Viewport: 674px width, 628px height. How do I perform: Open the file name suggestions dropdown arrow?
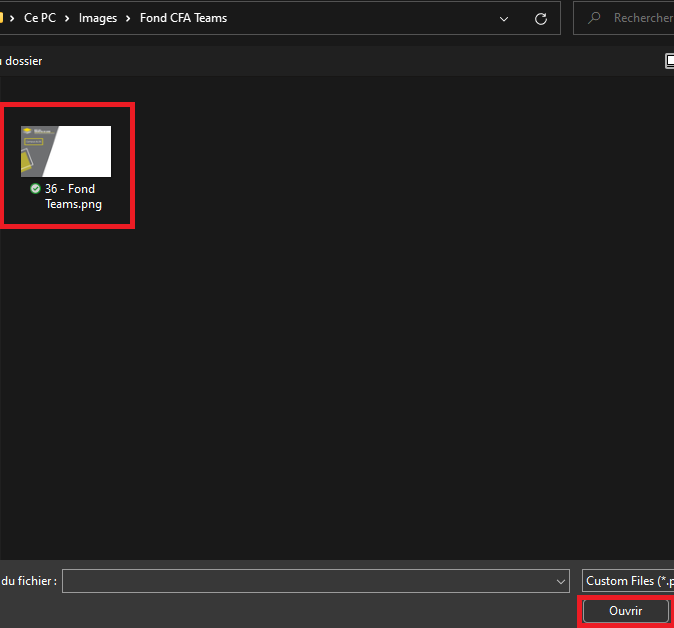[x=560, y=581]
